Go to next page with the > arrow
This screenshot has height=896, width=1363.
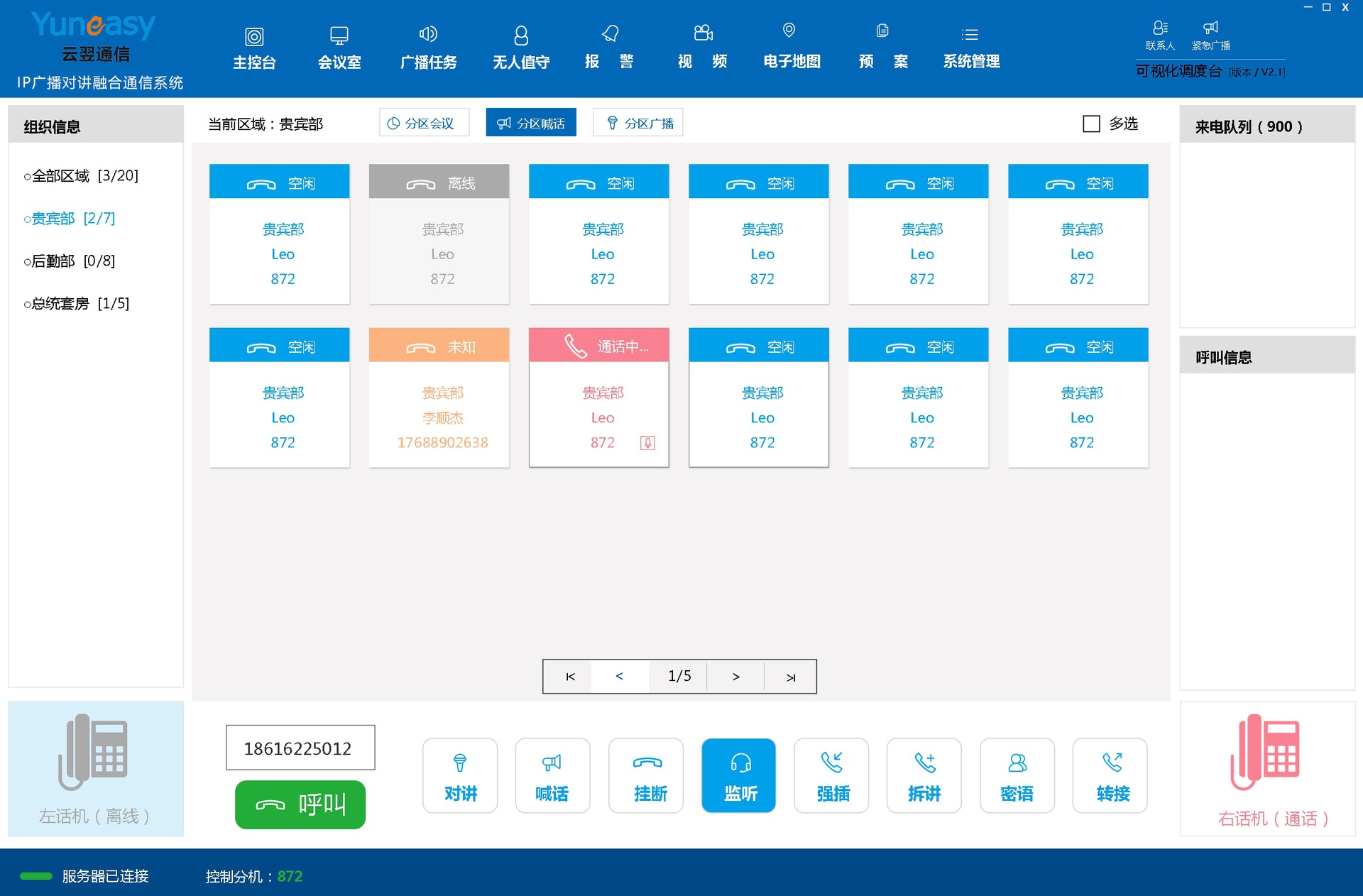coord(735,676)
